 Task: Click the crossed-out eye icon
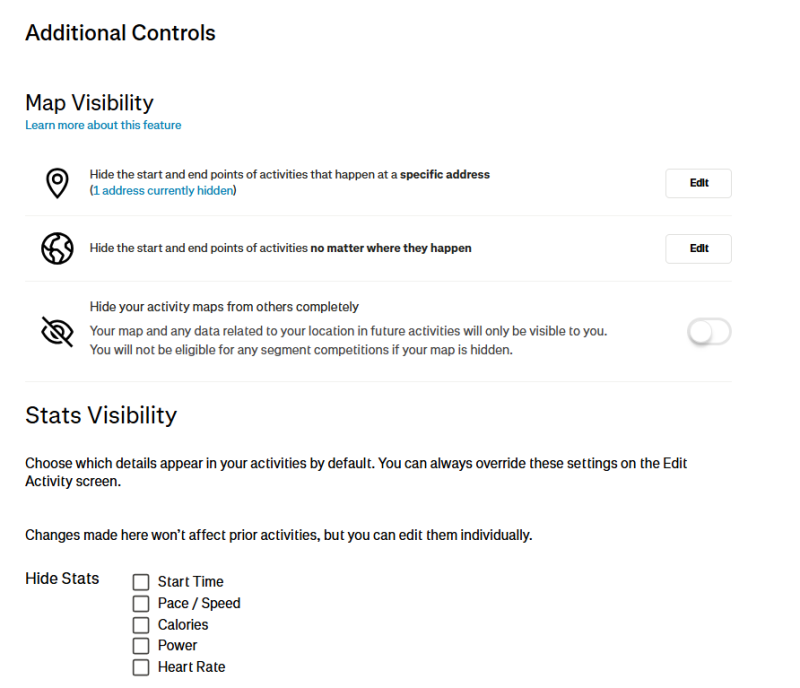click(58, 331)
